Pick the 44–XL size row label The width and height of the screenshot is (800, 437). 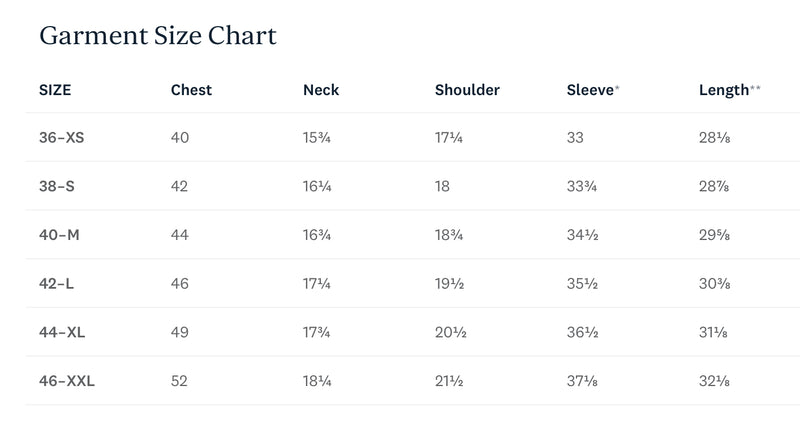point(62,332)
